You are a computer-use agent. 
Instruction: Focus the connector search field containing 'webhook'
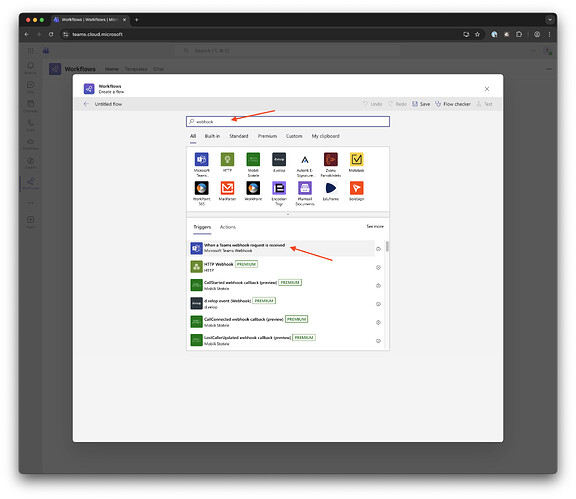coord(288,121)
